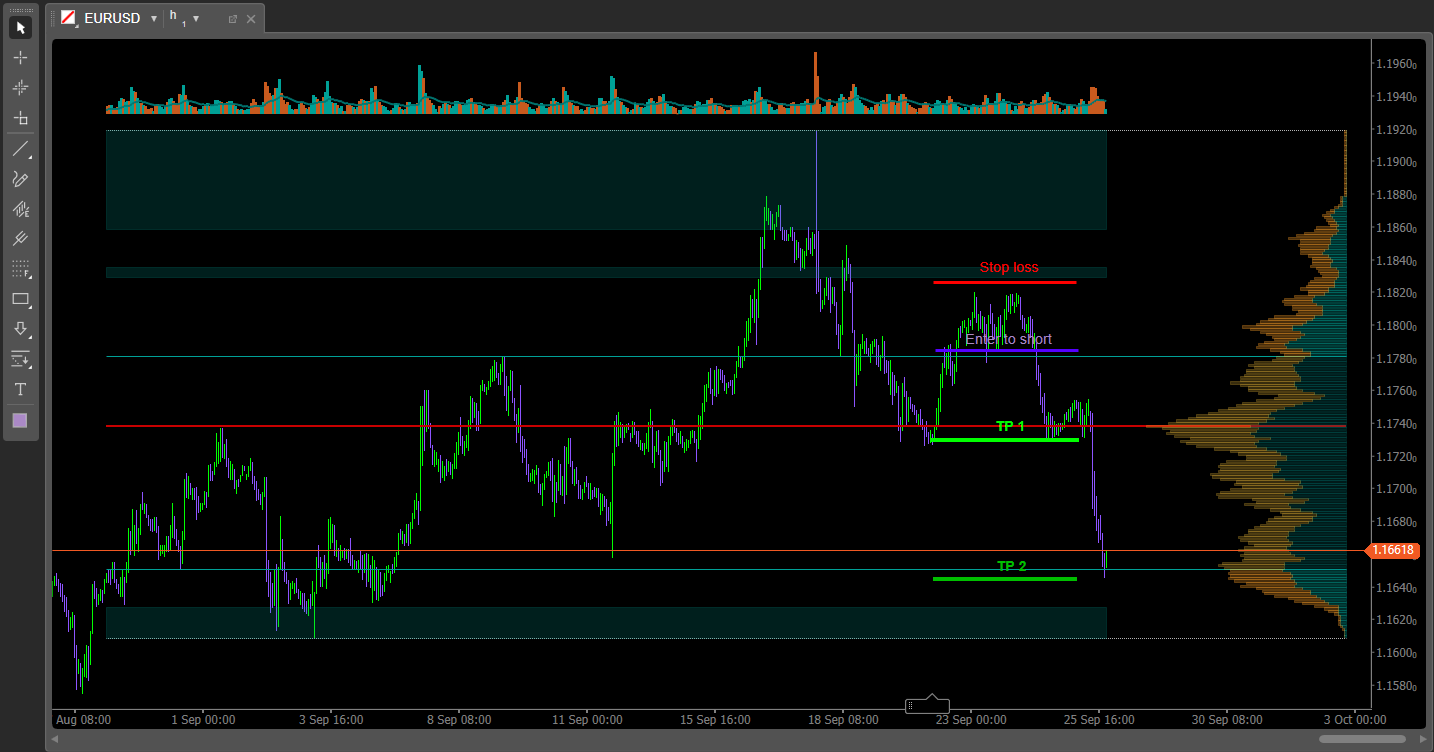Open the chart type selector icon

click(68, 18)
